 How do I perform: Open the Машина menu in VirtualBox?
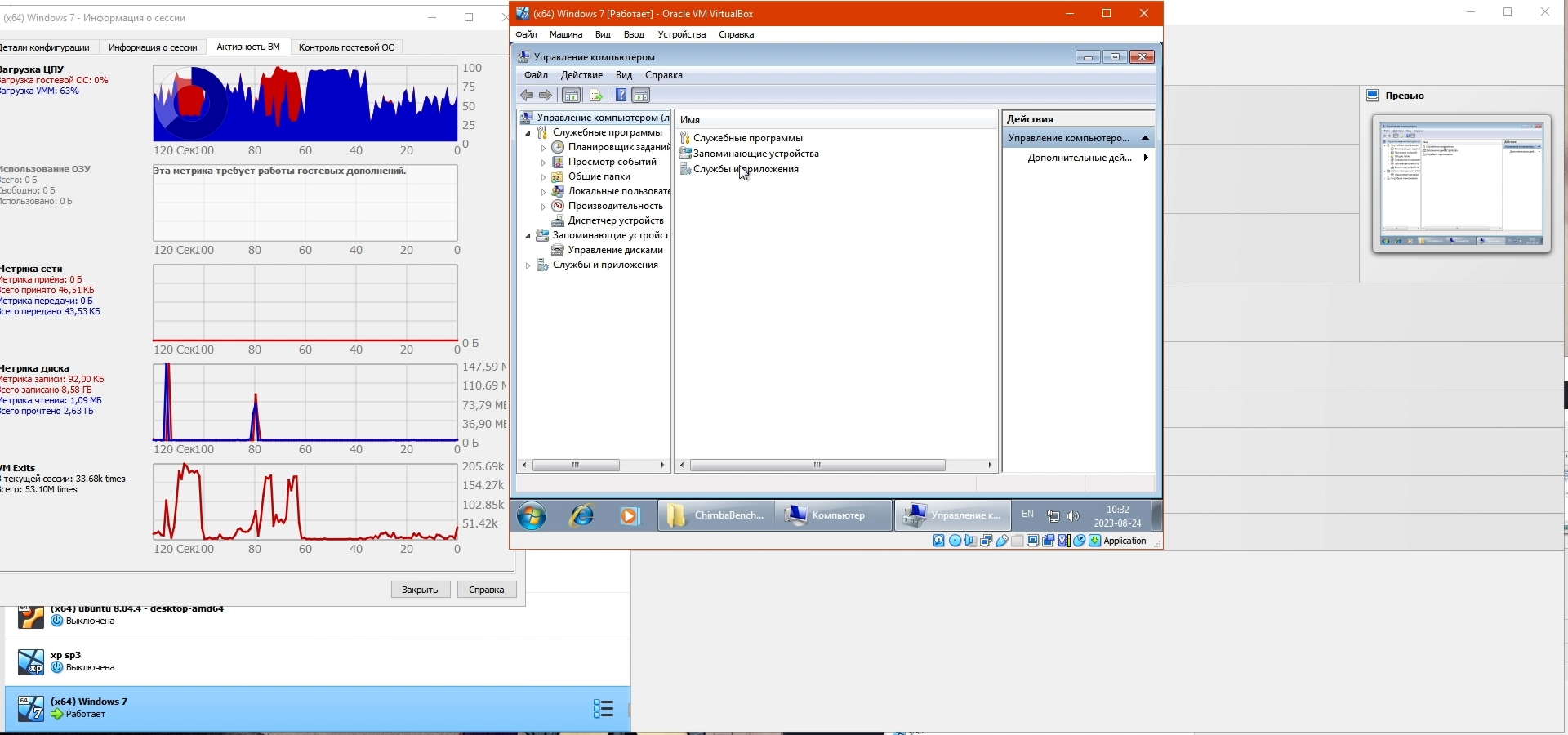pos(565,34)
